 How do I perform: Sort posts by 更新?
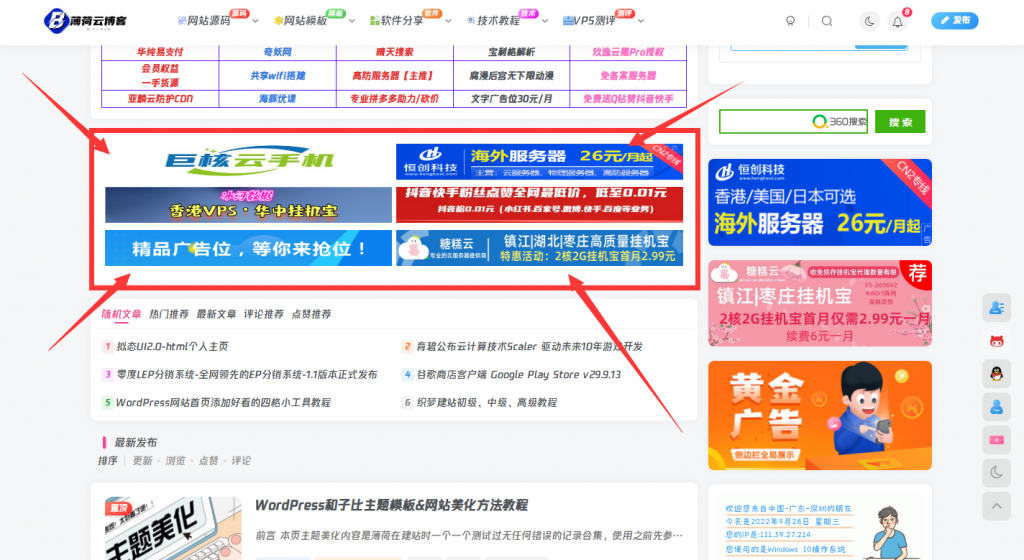pyautogui.click(x=142, y=461)
